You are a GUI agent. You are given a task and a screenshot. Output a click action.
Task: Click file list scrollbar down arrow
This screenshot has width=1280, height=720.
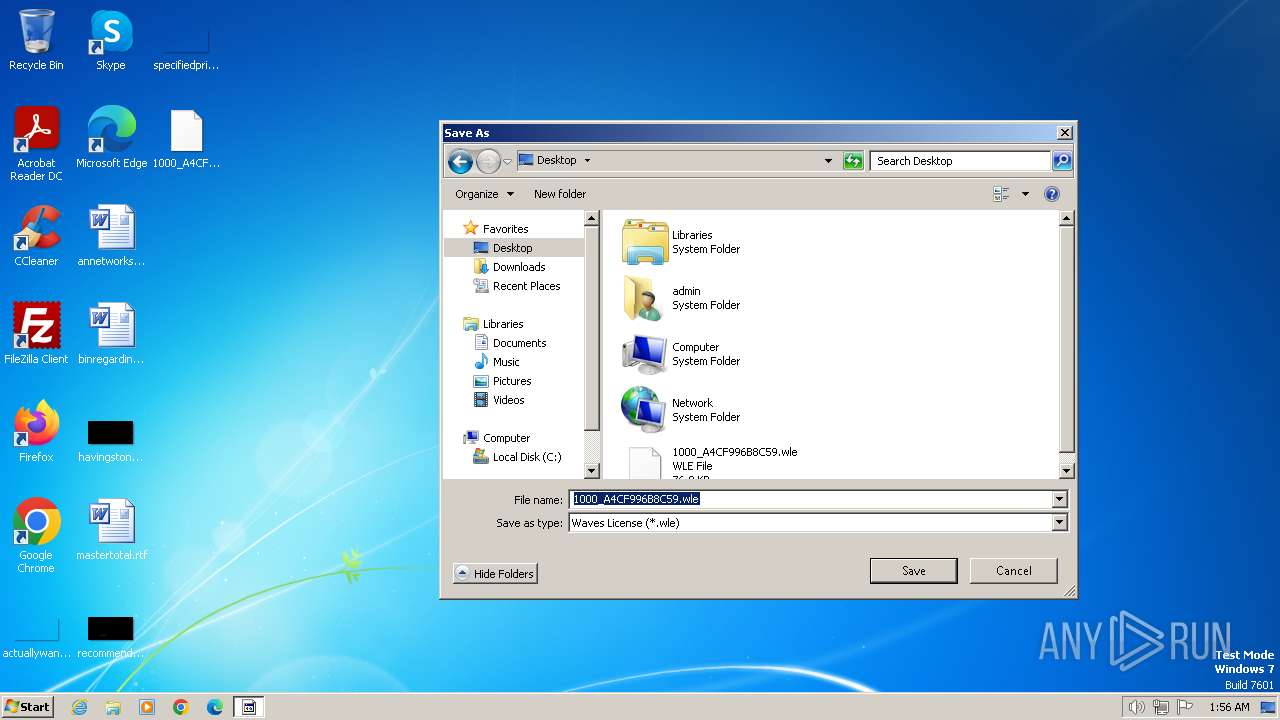[x=1066, y=470]
